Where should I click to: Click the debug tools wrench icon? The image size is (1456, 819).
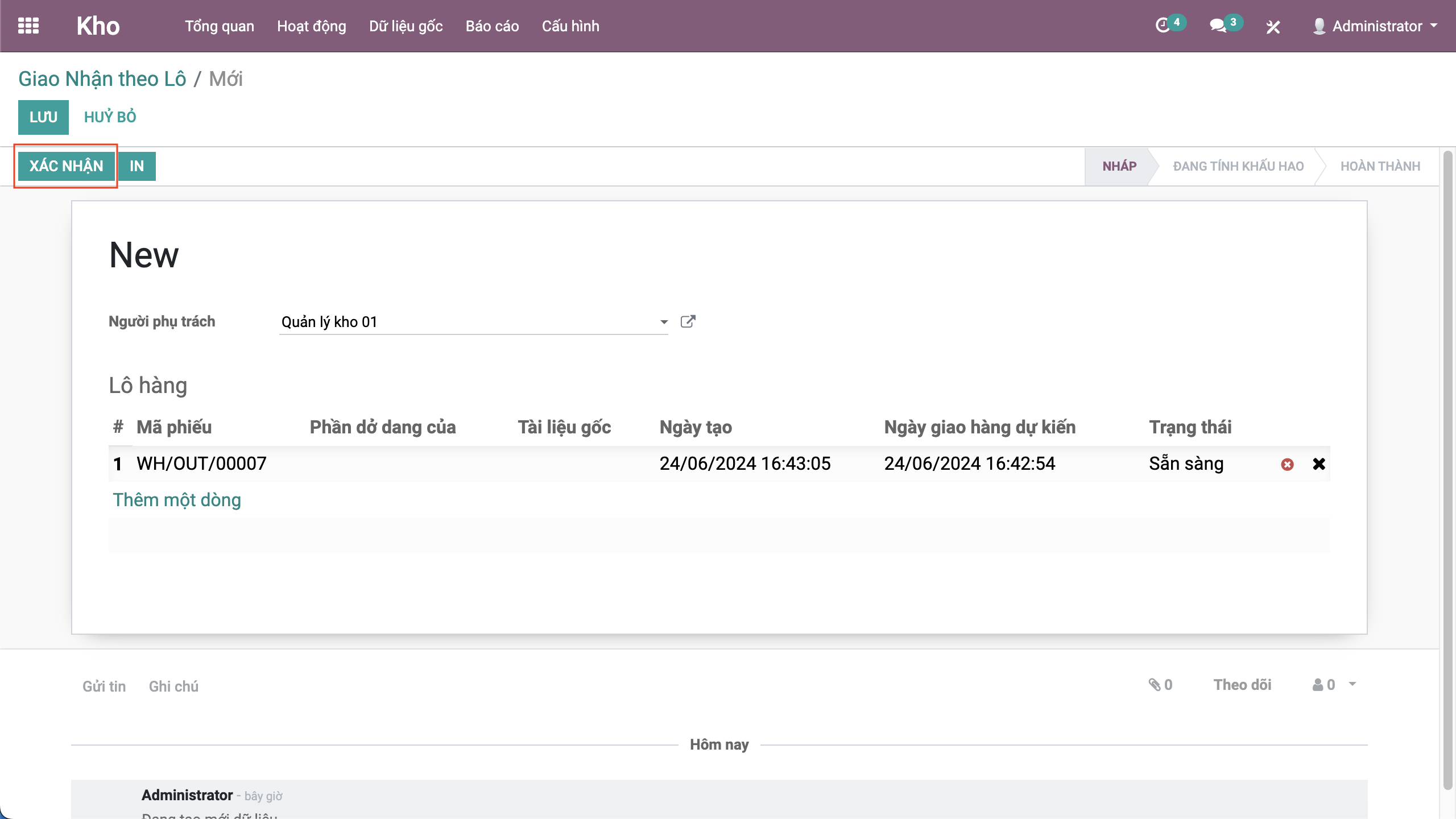click(1273, 27)
